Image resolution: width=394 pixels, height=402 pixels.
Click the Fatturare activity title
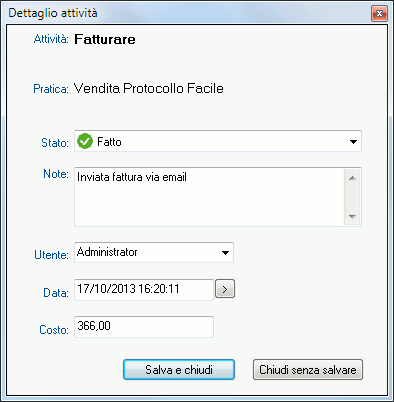[x=105, y=39]
